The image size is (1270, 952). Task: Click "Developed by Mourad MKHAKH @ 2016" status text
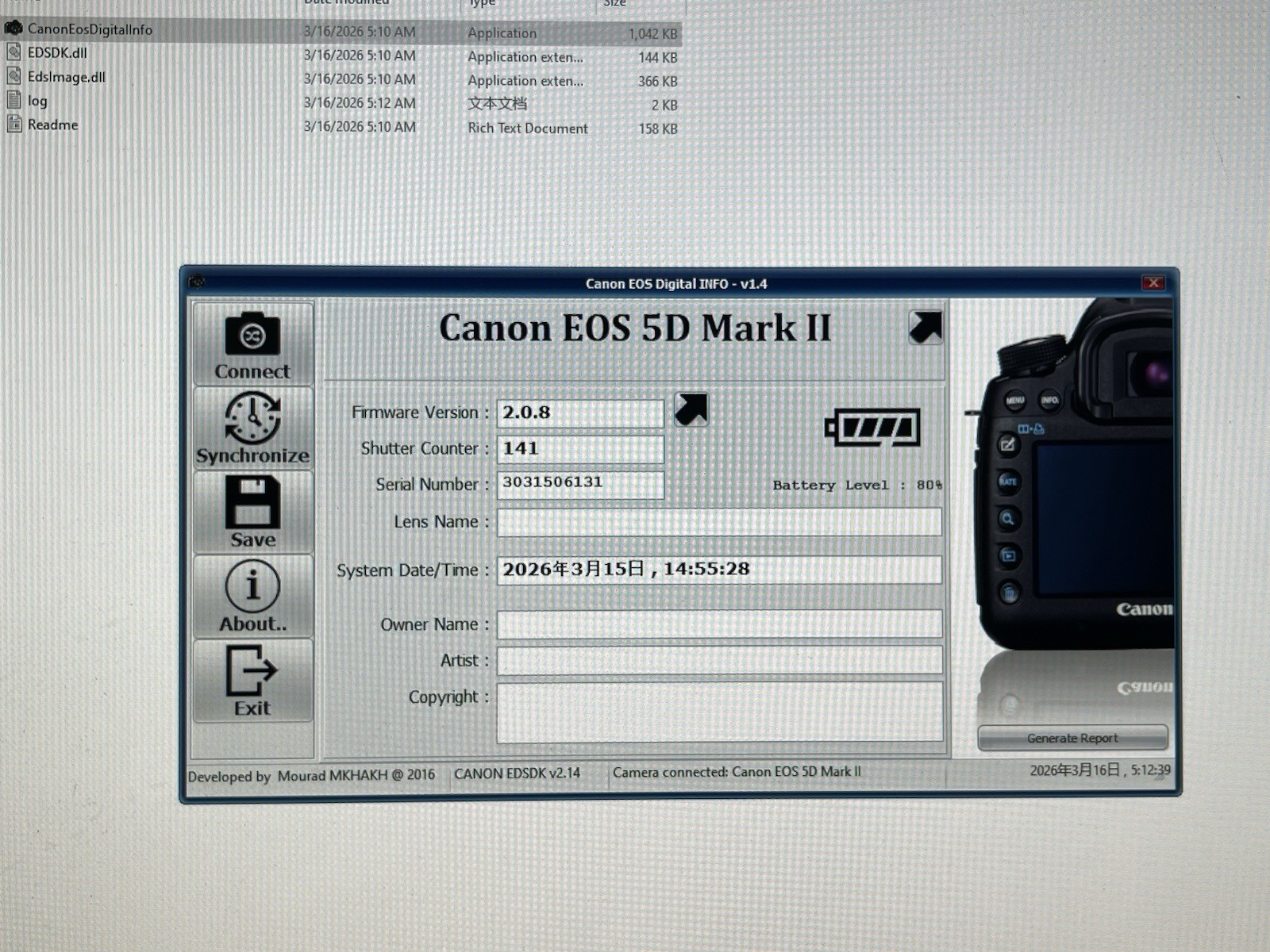311,775
